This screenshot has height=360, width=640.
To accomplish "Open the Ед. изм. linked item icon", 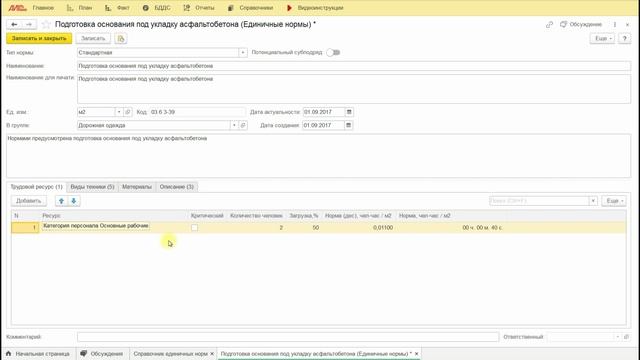I will [127, 112].
